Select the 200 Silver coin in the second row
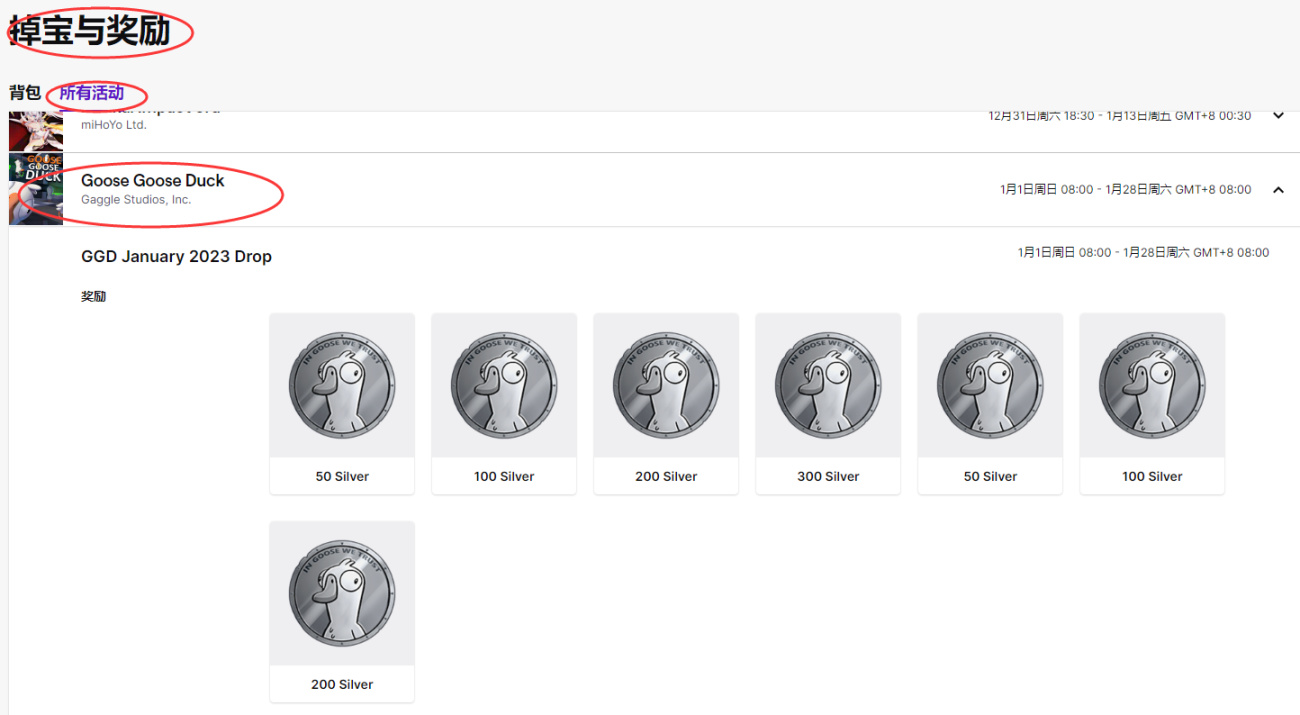Image resolution: width=1300 pixels, height=715 pixels. coord(342,593)
